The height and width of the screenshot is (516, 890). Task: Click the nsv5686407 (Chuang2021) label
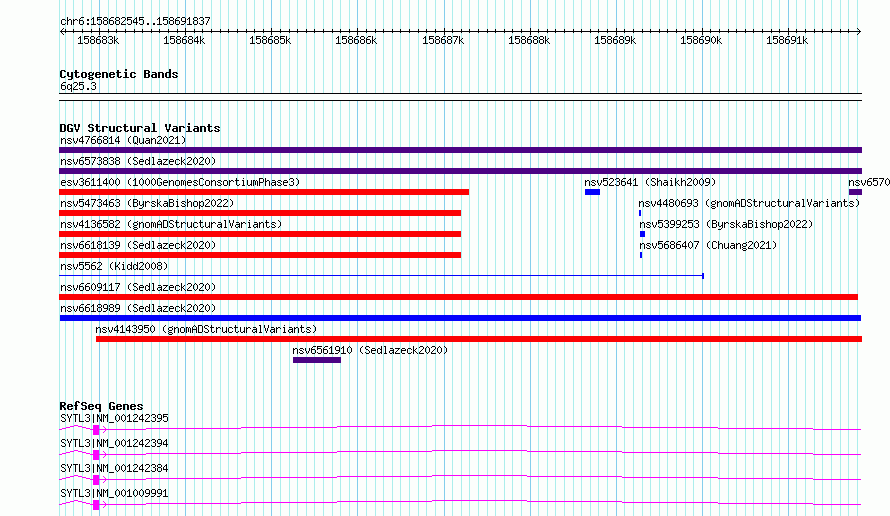708,245
